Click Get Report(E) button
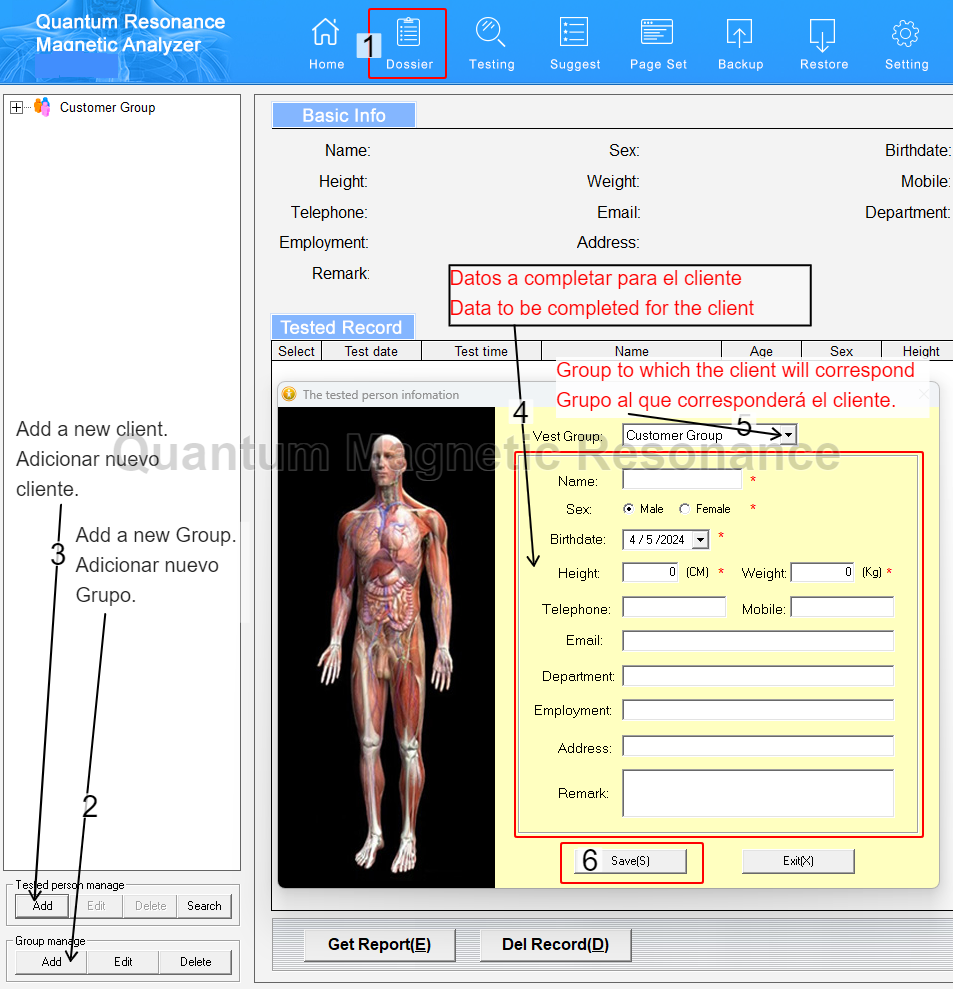Viewport: 953px width, 989px height. click(379, 944)
